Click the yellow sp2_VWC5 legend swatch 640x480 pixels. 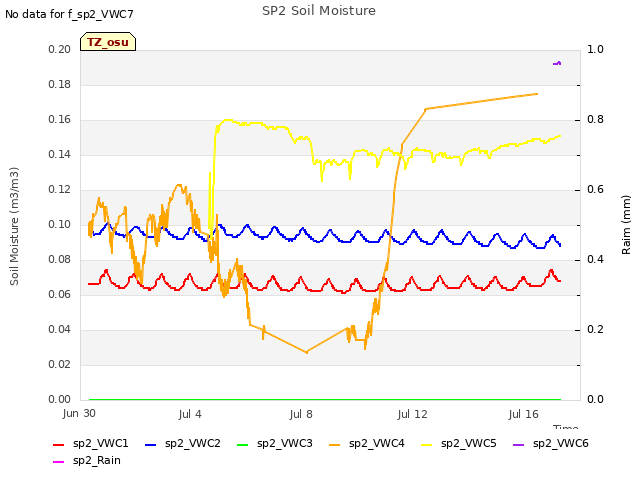(x=427, y=445)
